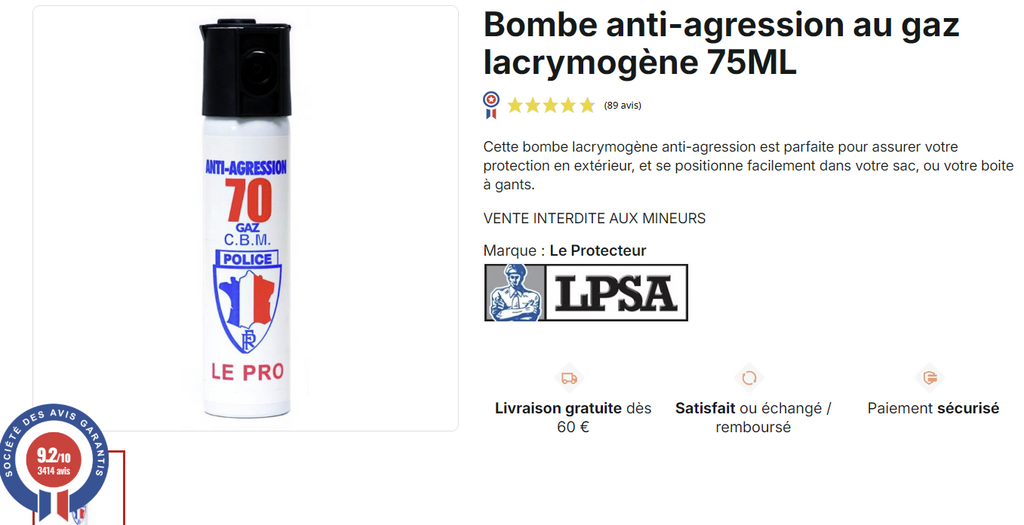
Task: Click the guard figure in brand logo
Action: pyautogui.click(x=515, y=293)
